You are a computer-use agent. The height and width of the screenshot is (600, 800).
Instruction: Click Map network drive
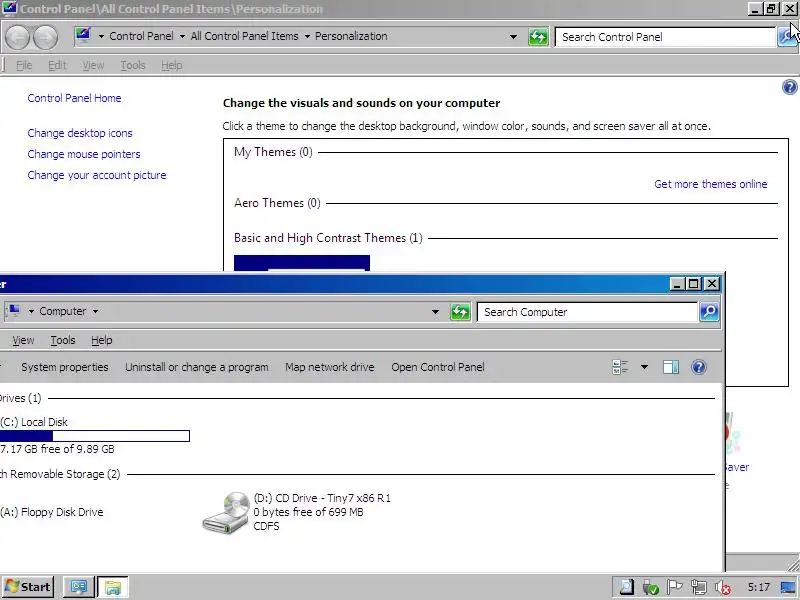tap(330, 367)
